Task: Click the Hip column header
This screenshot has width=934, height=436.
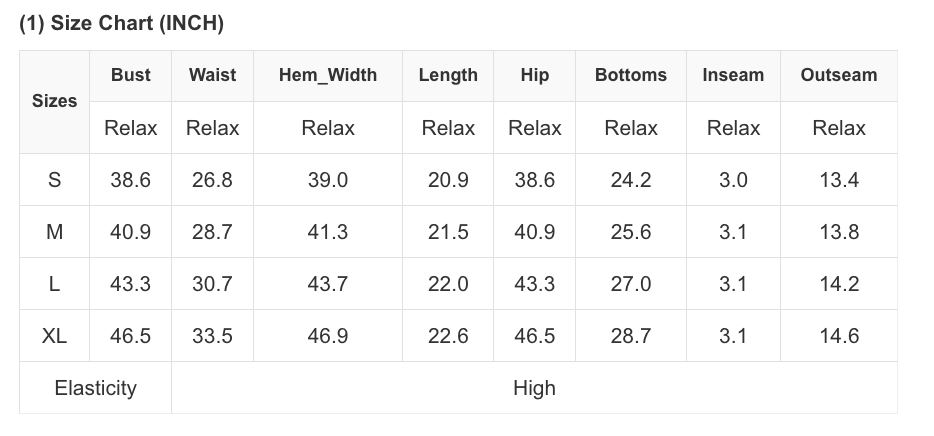Action: point(534,76)
